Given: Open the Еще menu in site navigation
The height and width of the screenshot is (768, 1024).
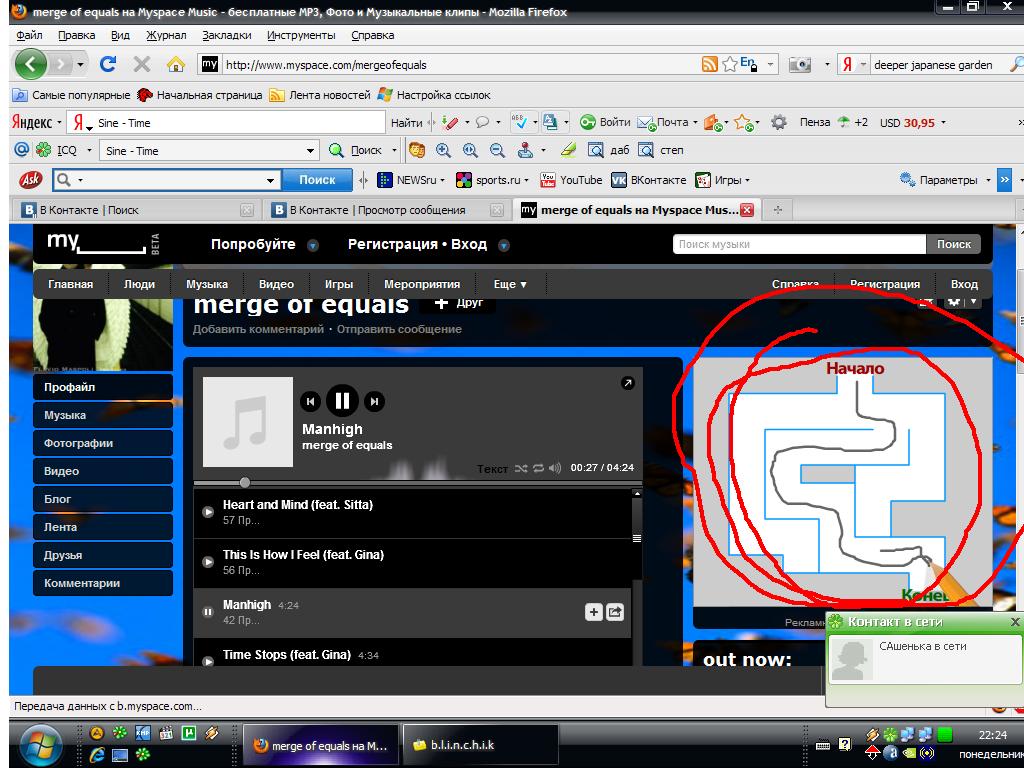Looking at the screenshot, I should click(510, 284).
